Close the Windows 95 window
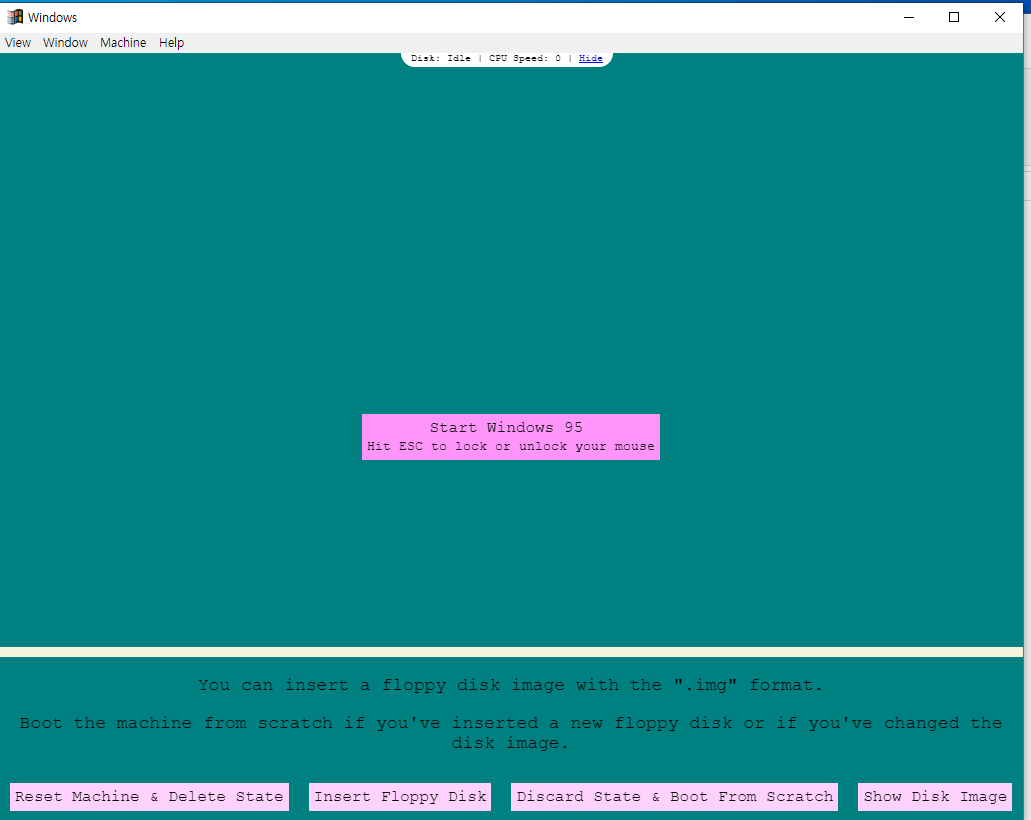Image resolution: width=1031 pixels, height=820 pixels. click(1000, 17)
